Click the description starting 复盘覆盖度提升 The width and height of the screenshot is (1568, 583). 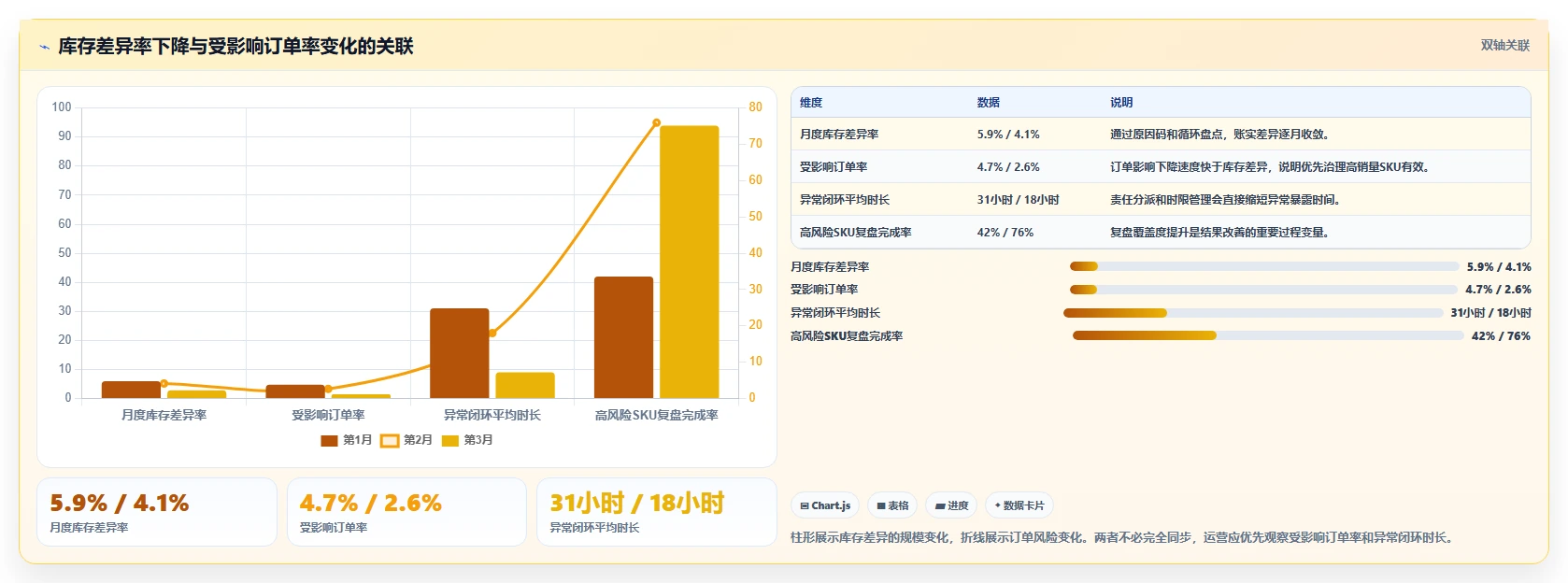[1219, 233]
